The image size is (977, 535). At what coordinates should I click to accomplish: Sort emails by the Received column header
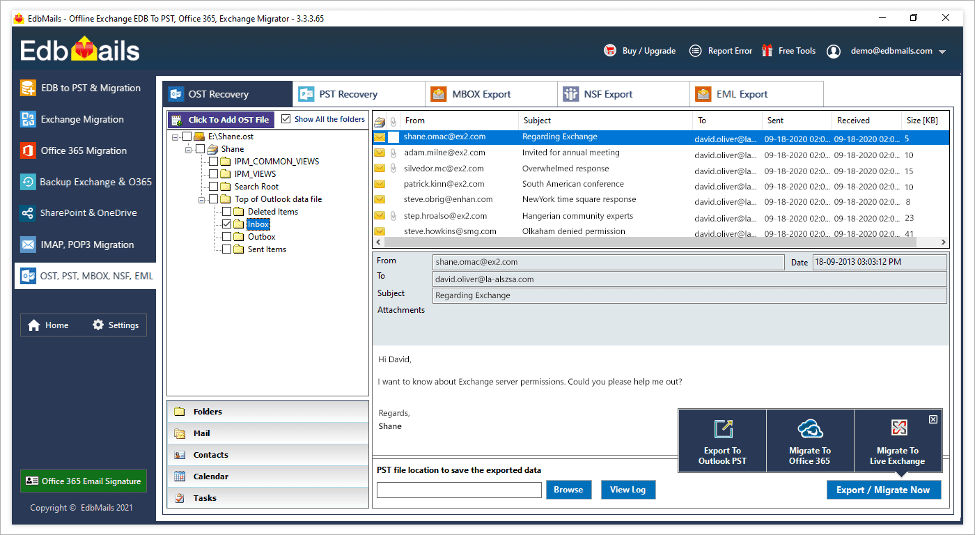point(866,120)
